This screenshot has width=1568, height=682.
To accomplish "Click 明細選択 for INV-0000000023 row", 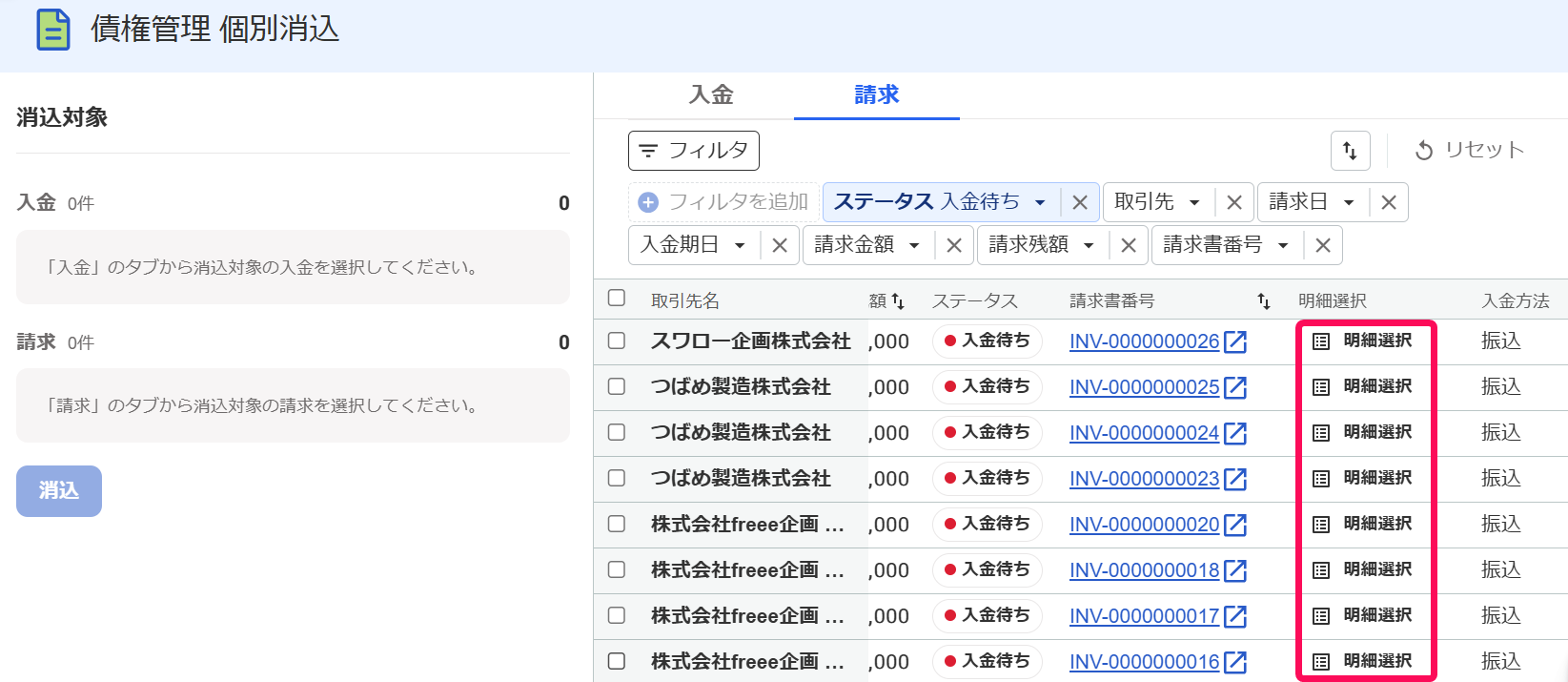I will click(x=1363, y=478).
